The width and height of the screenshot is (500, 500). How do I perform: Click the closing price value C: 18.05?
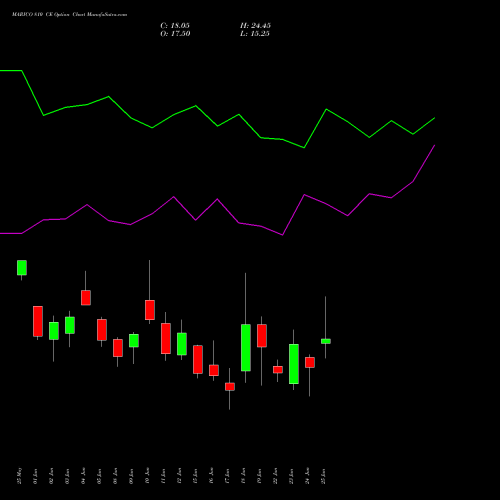point(175,26)
